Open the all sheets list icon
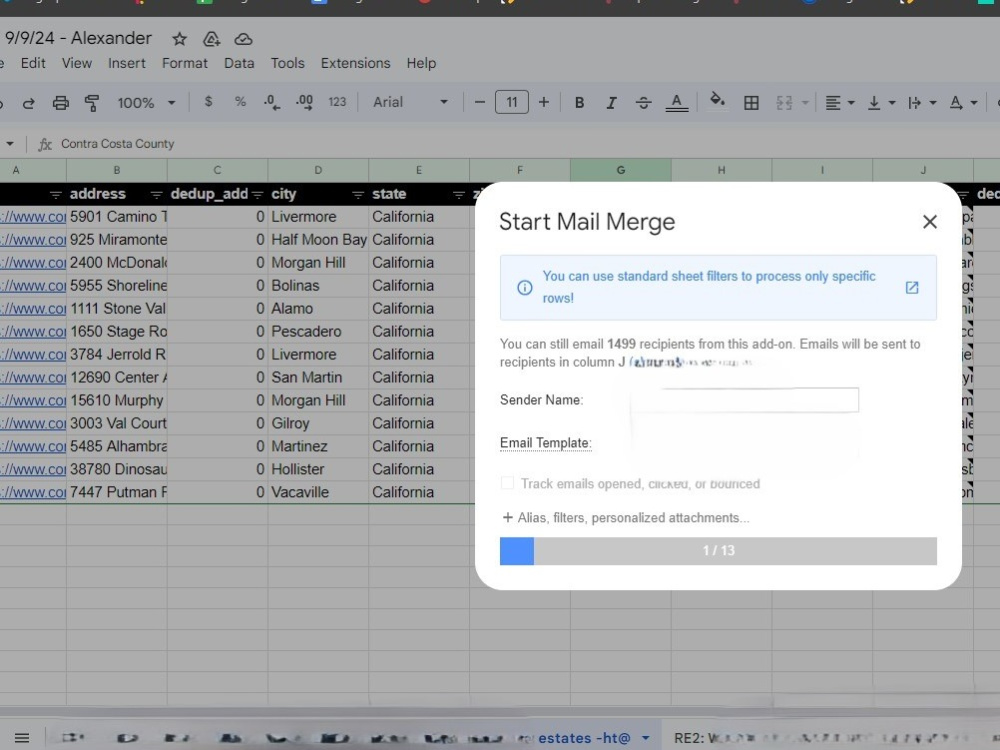The image size is (1000, 750). (22, 738)
